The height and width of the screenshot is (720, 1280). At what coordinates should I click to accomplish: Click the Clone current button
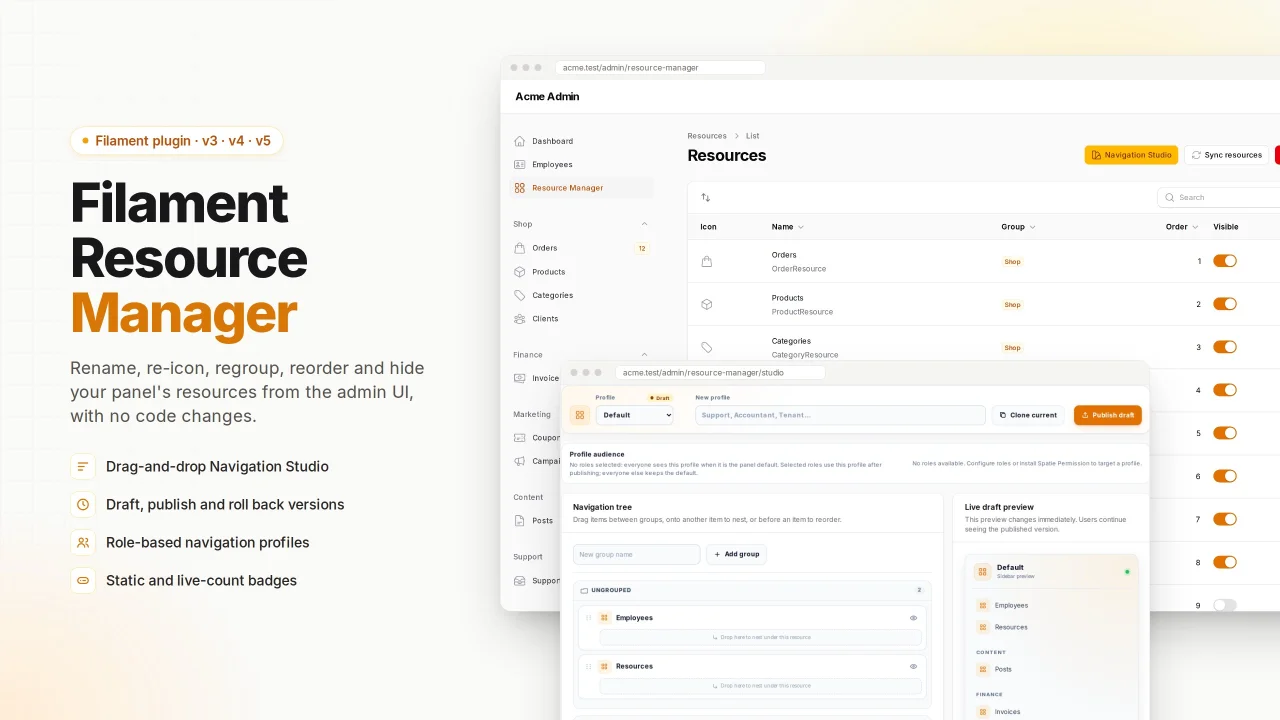(1028, 414)
